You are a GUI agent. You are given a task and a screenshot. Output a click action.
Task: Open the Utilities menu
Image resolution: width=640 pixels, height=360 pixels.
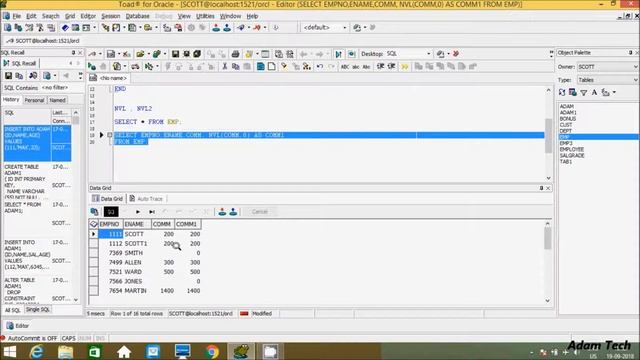coord(205,16)
